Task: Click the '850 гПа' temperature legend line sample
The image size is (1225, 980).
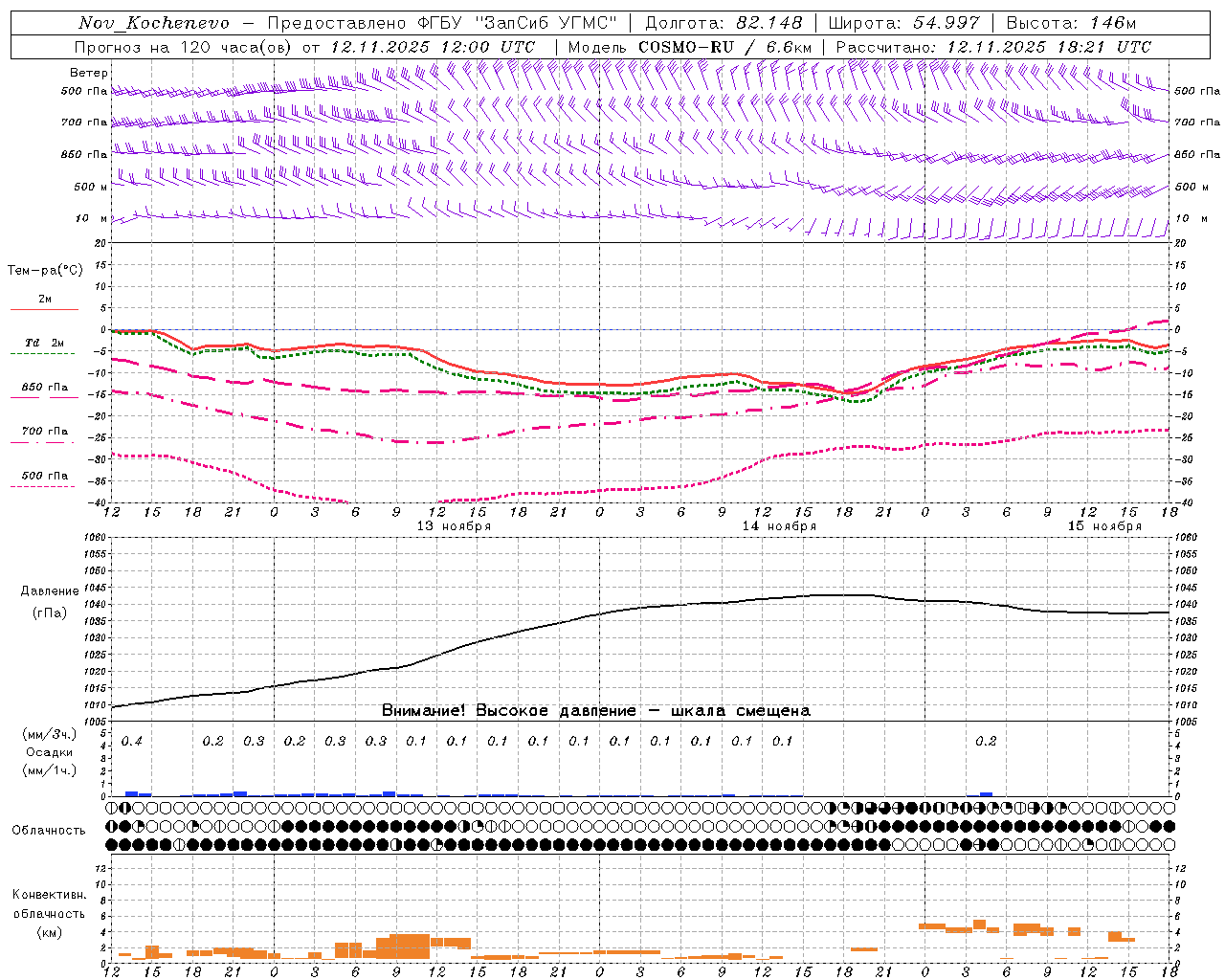Action: (44, 397)
